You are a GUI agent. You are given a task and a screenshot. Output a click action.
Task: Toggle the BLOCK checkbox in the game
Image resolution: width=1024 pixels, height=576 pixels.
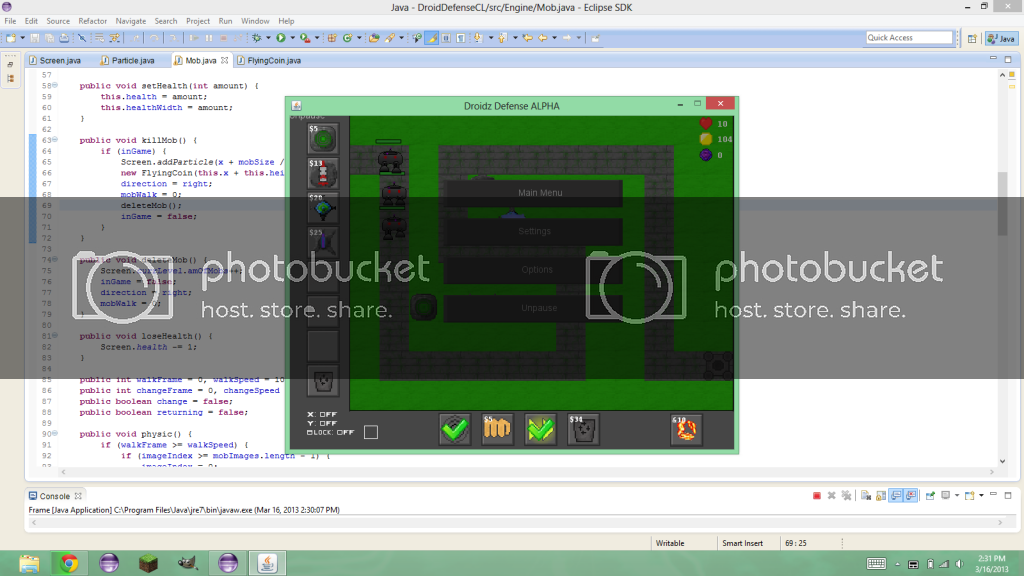tap(371, 432)
